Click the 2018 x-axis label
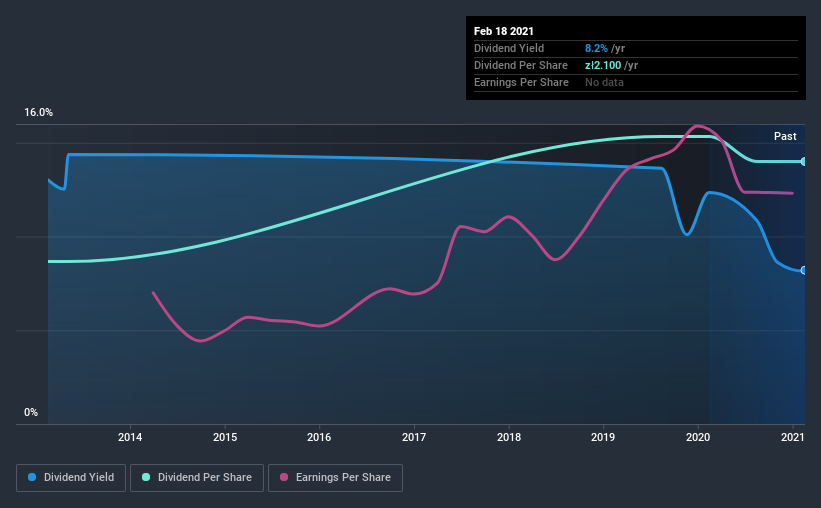This screenshot has width=821, height=508. point(508,437)
